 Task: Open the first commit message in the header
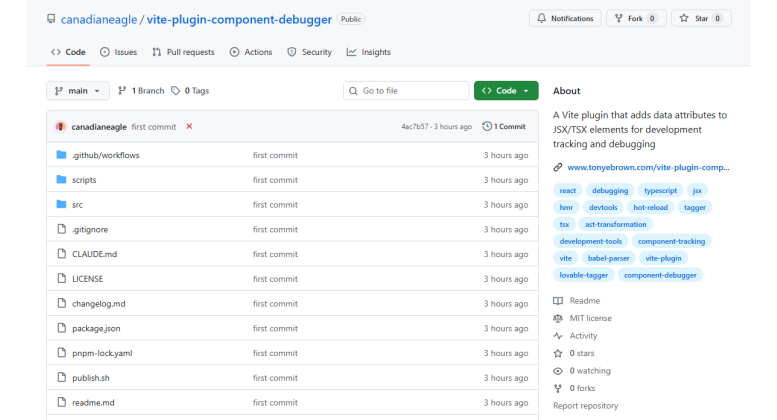pyautogui.click(x=154, y=127)
